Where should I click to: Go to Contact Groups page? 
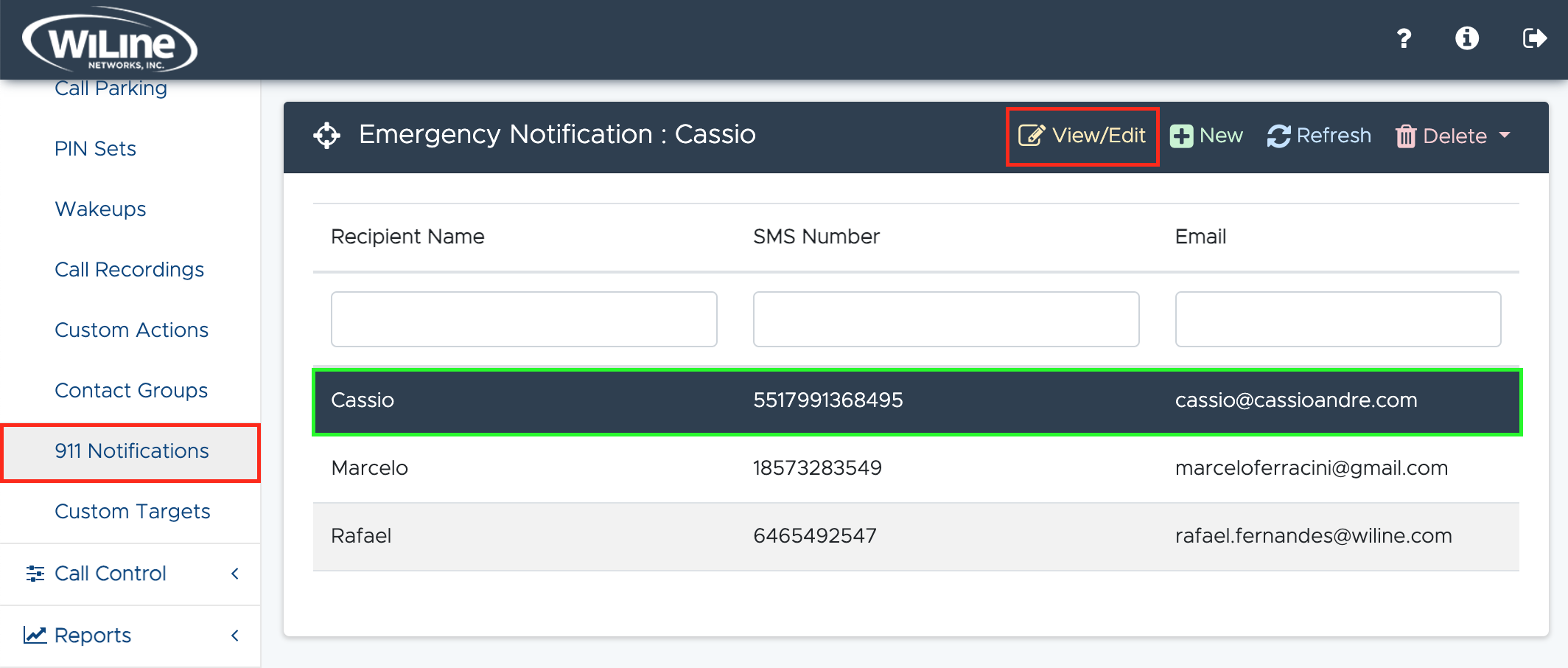pyautogui.click(x=131, y=391)
